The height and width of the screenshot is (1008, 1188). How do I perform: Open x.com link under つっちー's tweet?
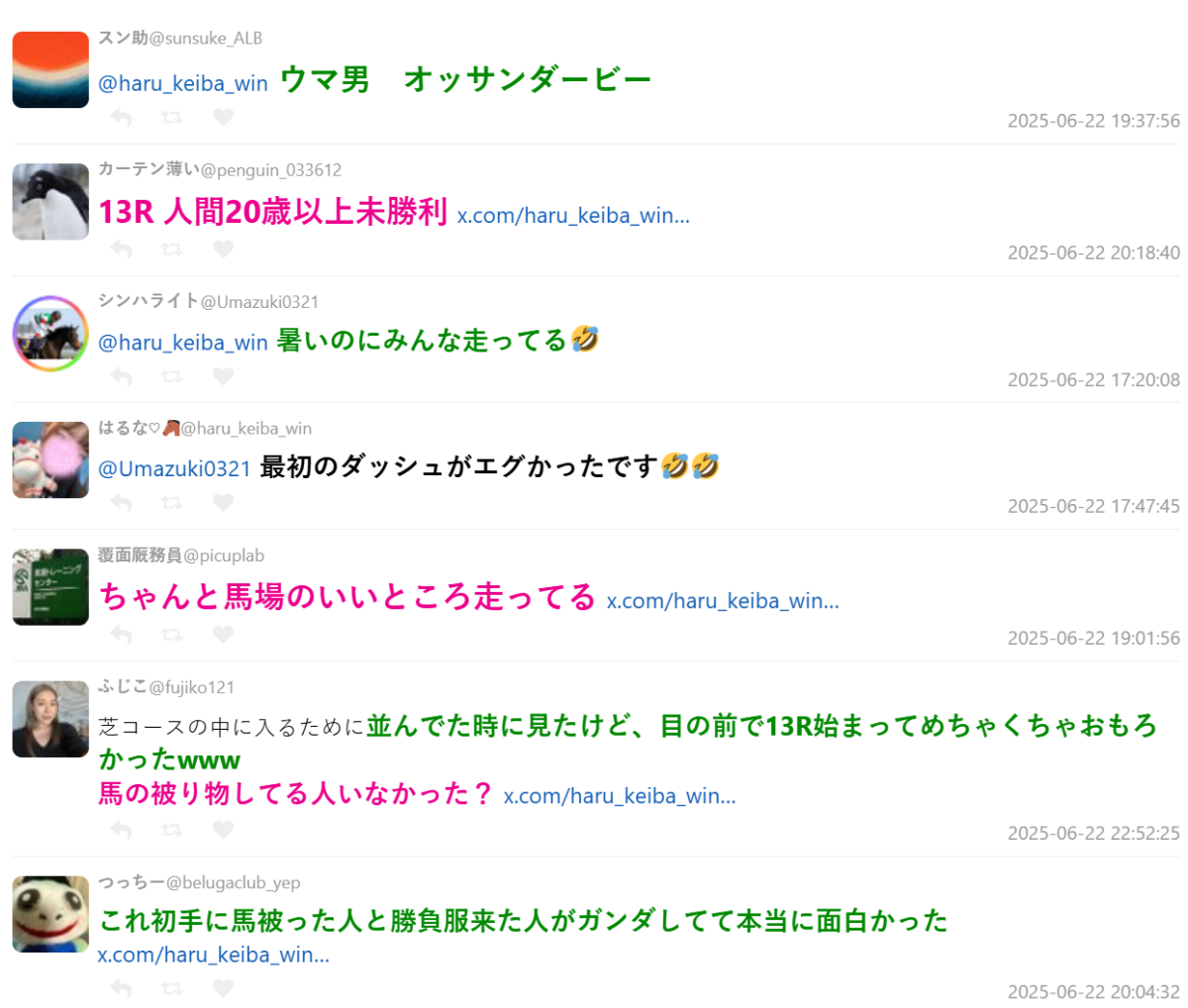(x=214, y=955)
